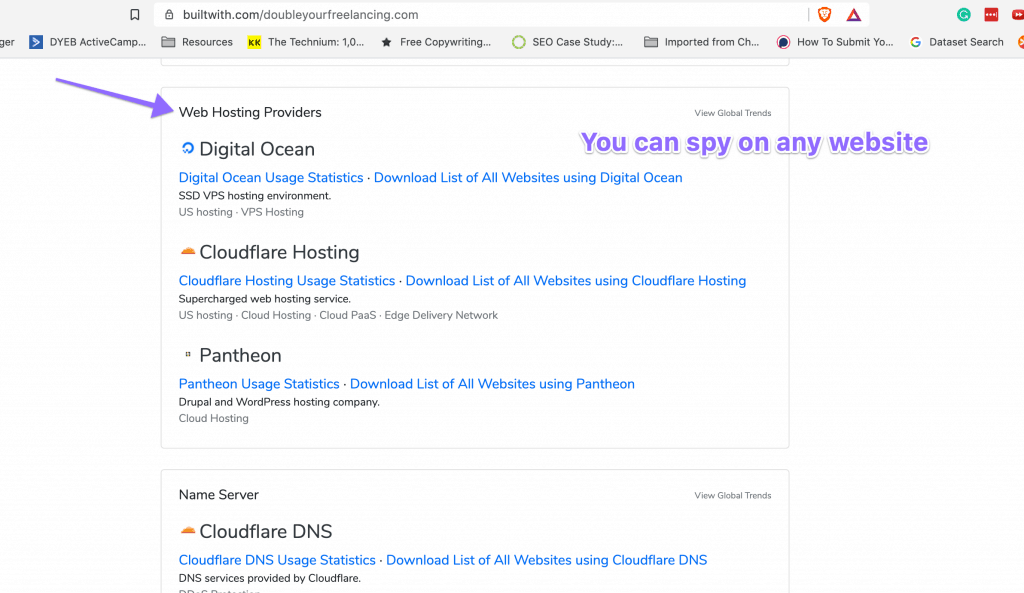Open the Resources bookmarks folder
Screen dimensions: 1024x593
point(197,42)
